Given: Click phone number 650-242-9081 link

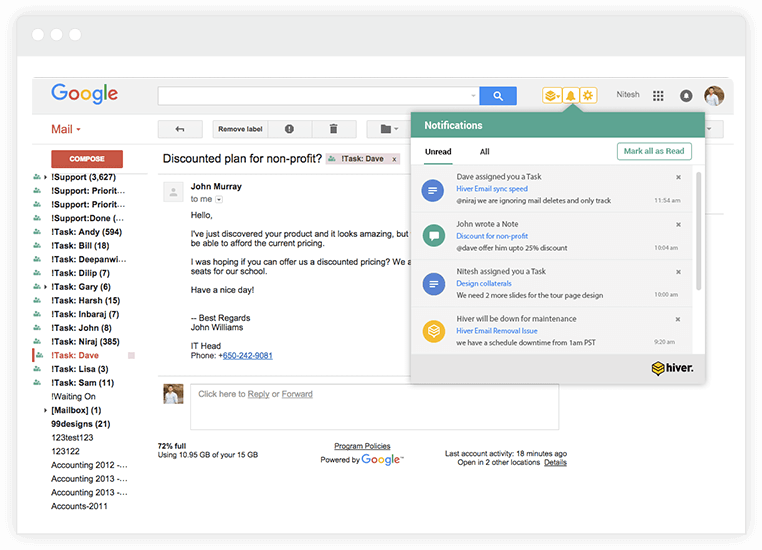Looking at the screenshot, I should coord(247,356).
